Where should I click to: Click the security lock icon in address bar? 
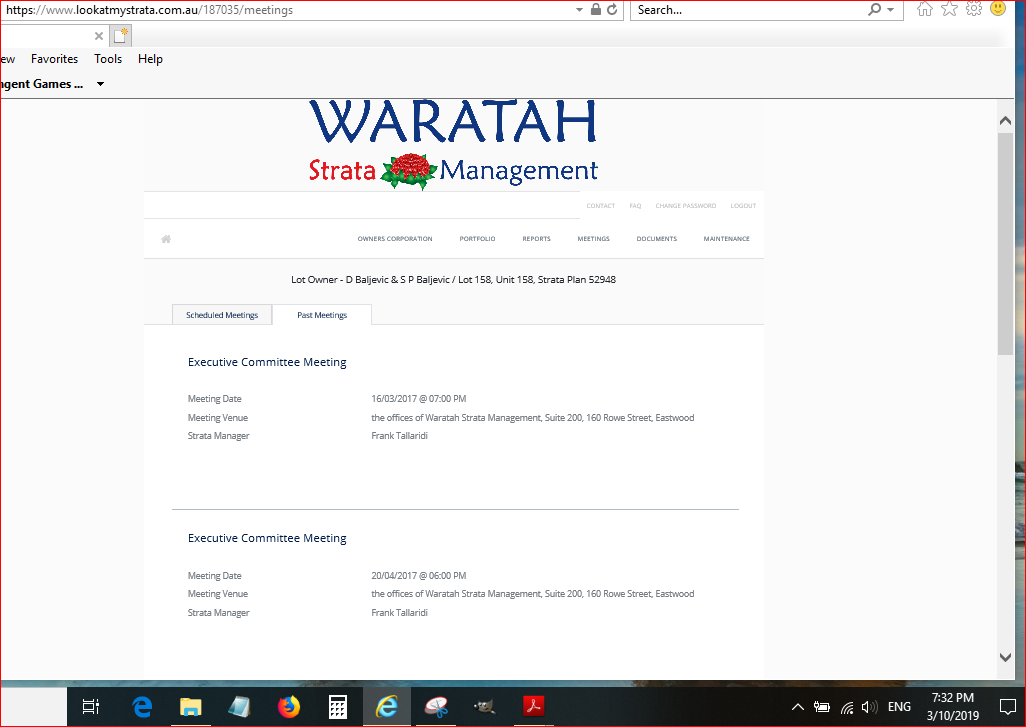(x=595, y=10)
